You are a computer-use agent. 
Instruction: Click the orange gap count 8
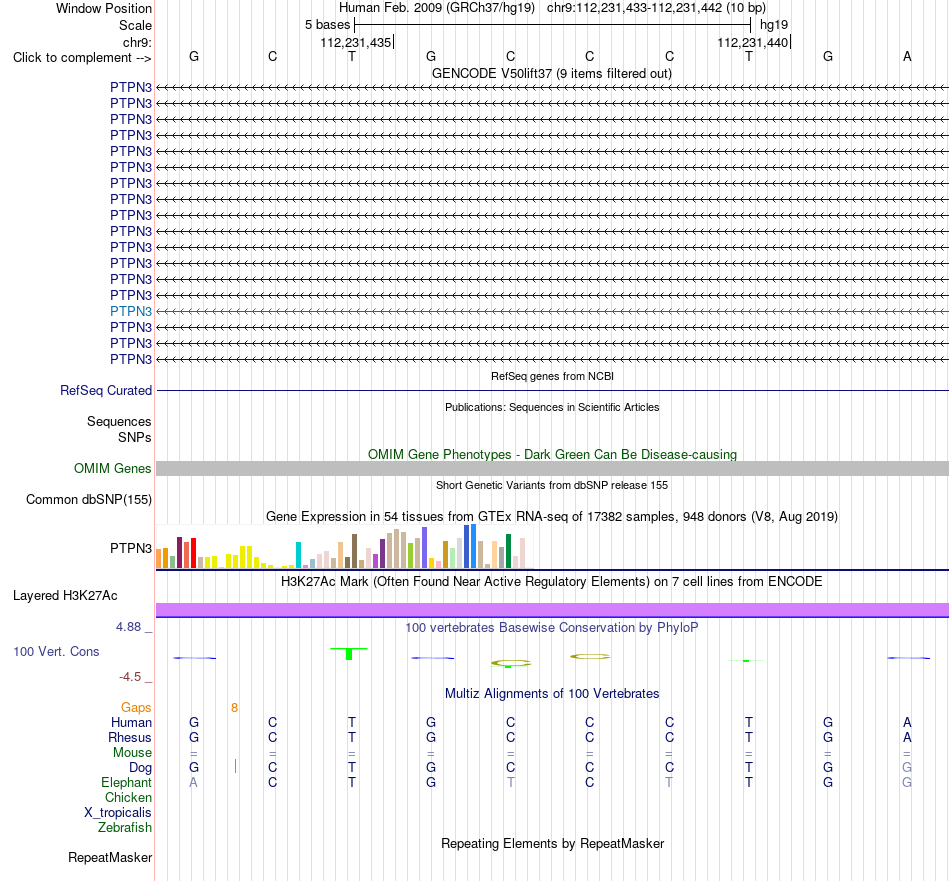(234, 708)
